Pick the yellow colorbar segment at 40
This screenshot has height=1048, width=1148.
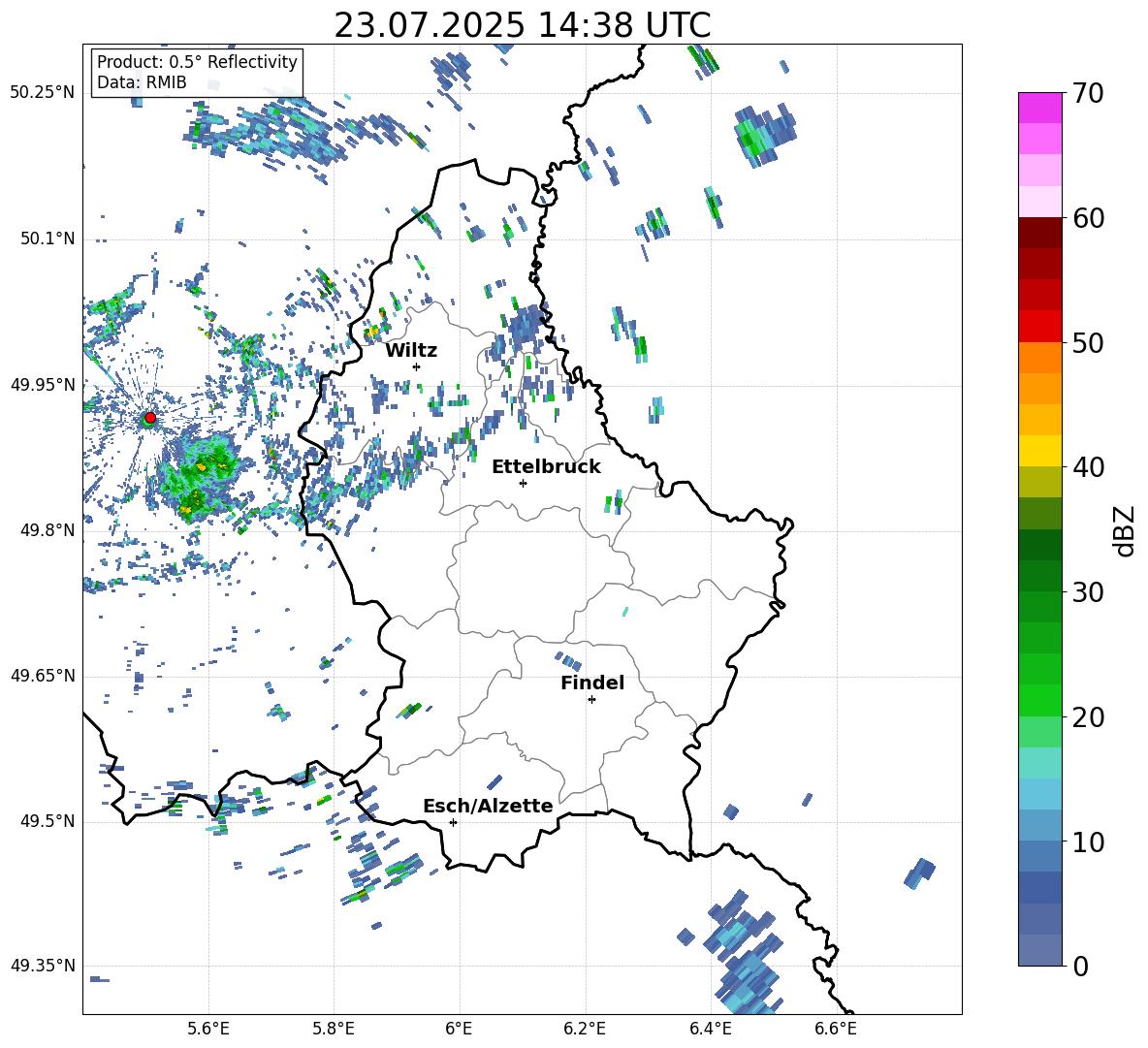pyautogui.click(x=1039, y=451)
